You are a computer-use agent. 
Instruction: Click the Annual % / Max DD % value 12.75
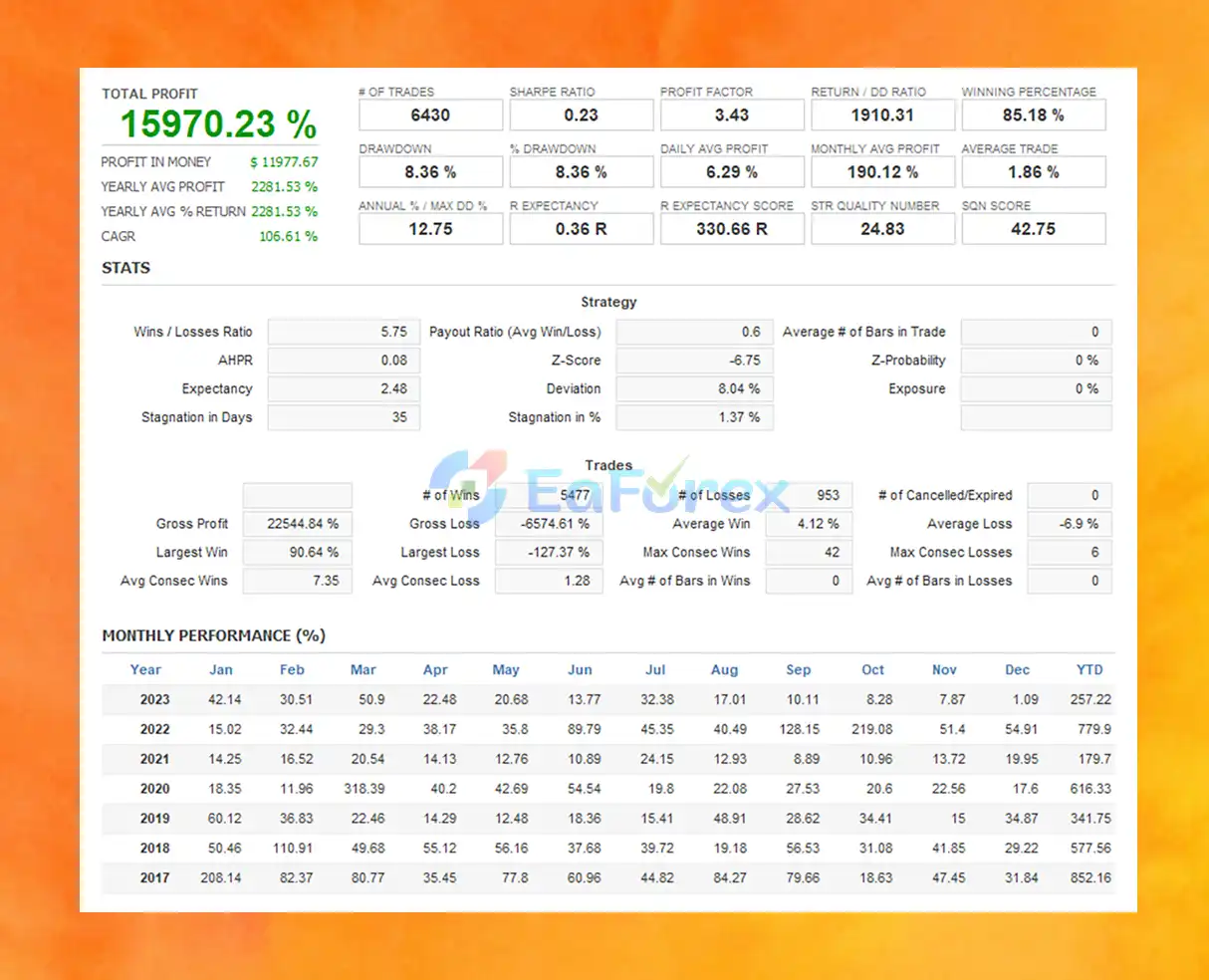[430, 228]
